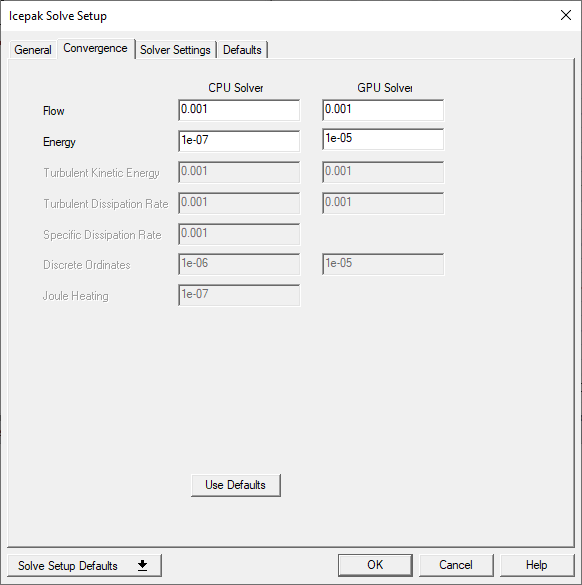The width and height of the screenshot is (582, 585).
Task: Click the Specific Dissipation Rate label
Action: coord(102,235)
